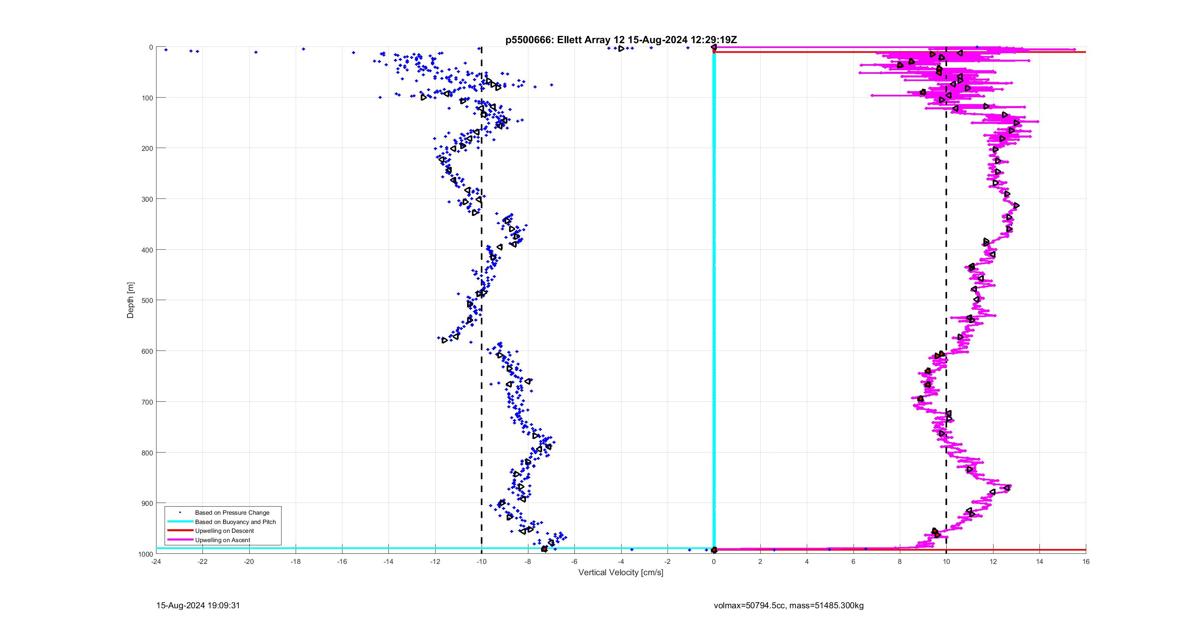1200x622 pixels.
Task: Click the x-axis tick label '4'
Action: [807, 561]
